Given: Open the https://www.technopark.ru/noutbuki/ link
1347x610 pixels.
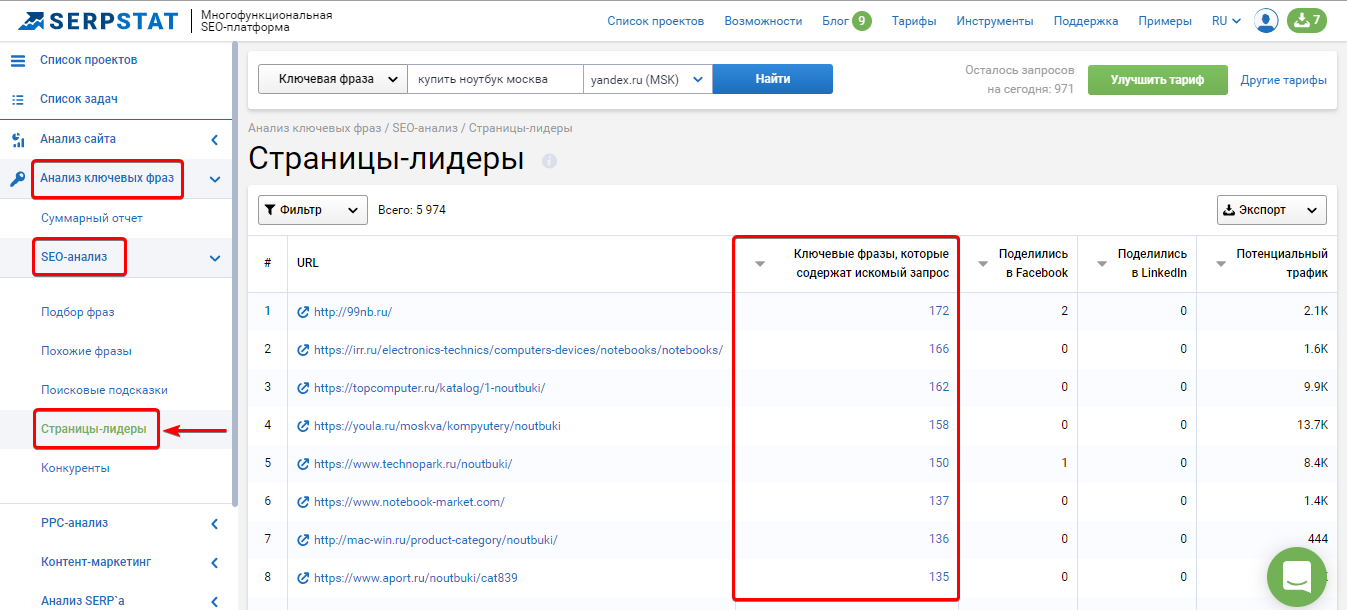Looking at the screenshot, I should pos(413,464).
